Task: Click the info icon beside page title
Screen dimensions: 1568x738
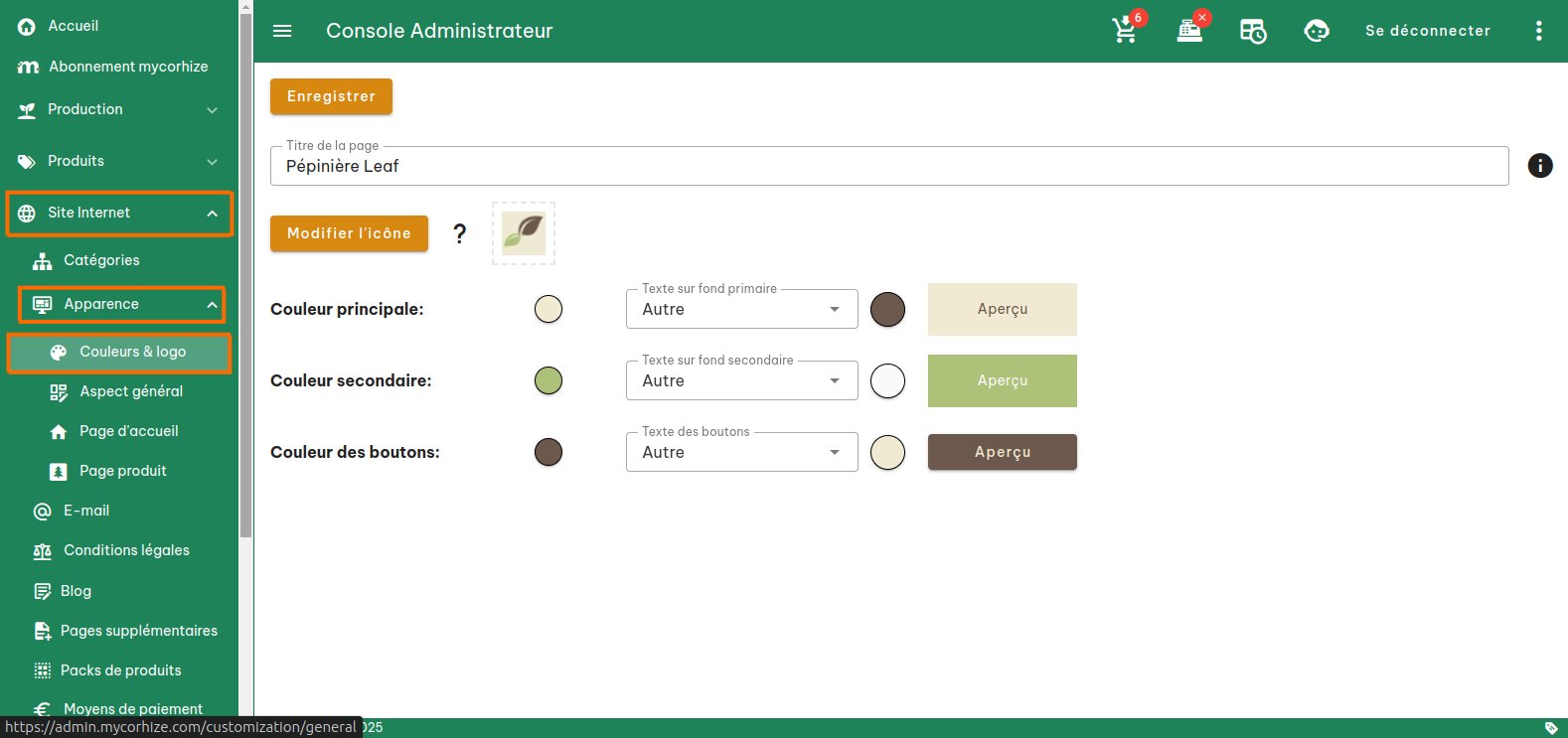Action: point(1539,166)
